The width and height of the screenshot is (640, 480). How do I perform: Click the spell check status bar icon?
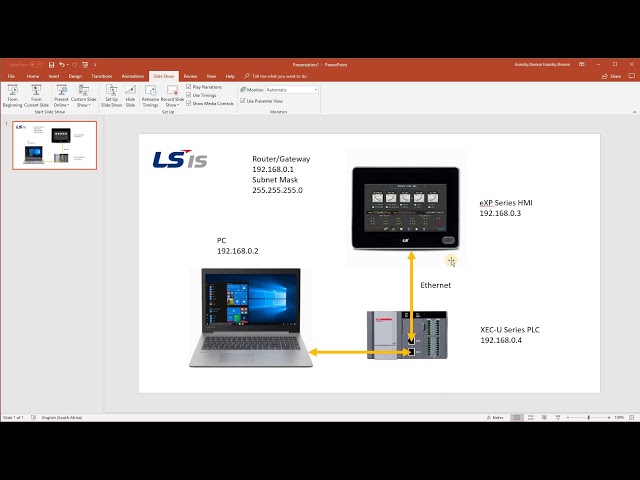pyautogui.click(x=33, y=418)
